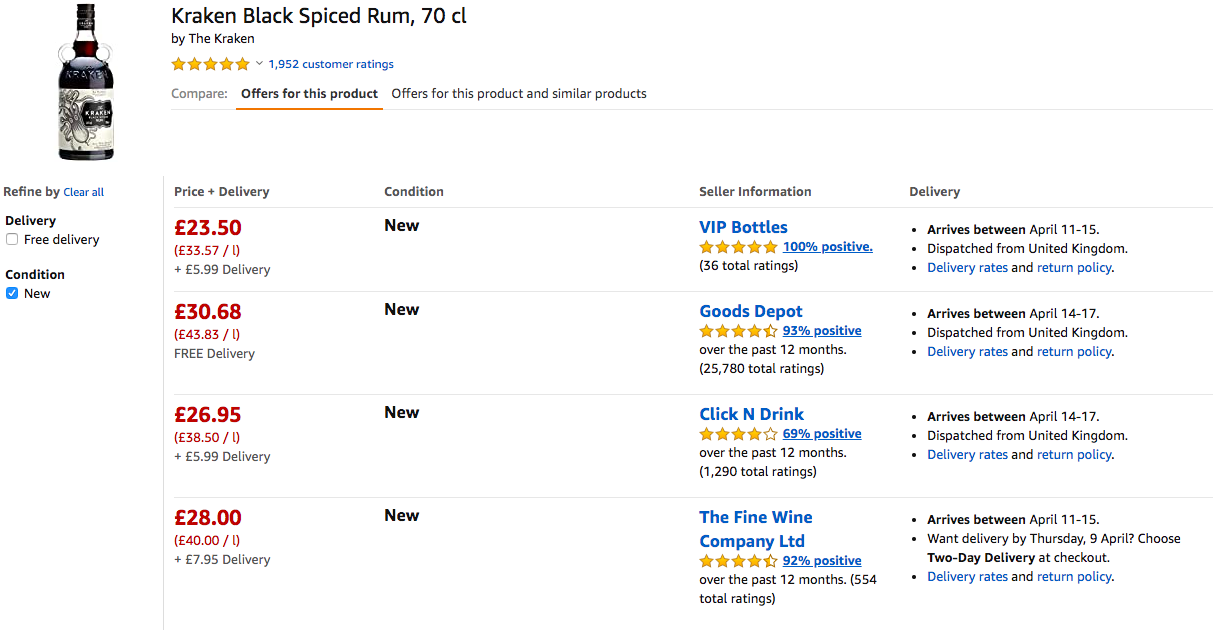Visit Click N Drink seller page

[751, 414]
